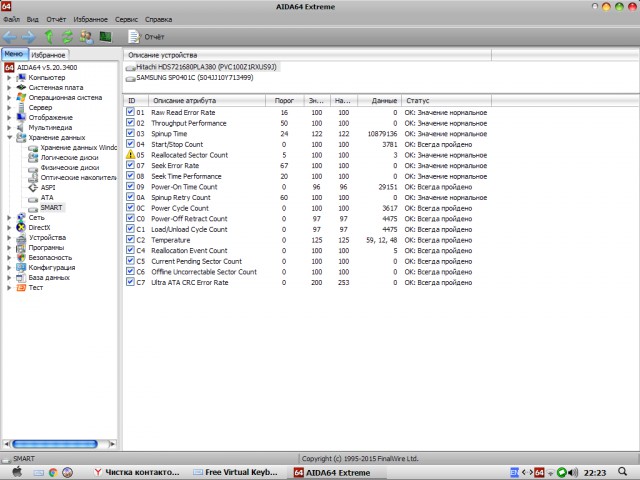Image resolution: width=640 pixels, height=480 pixels.
Task: Uncheck the Temperature attribute checkbox
Action: click(x=130, y=239)
